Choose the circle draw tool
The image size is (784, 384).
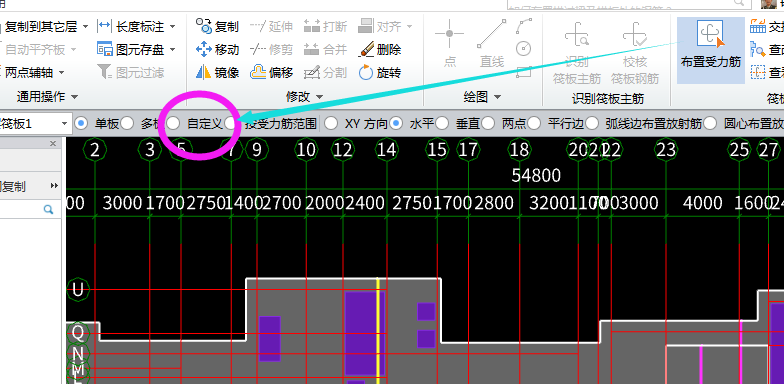click(524, 49)
